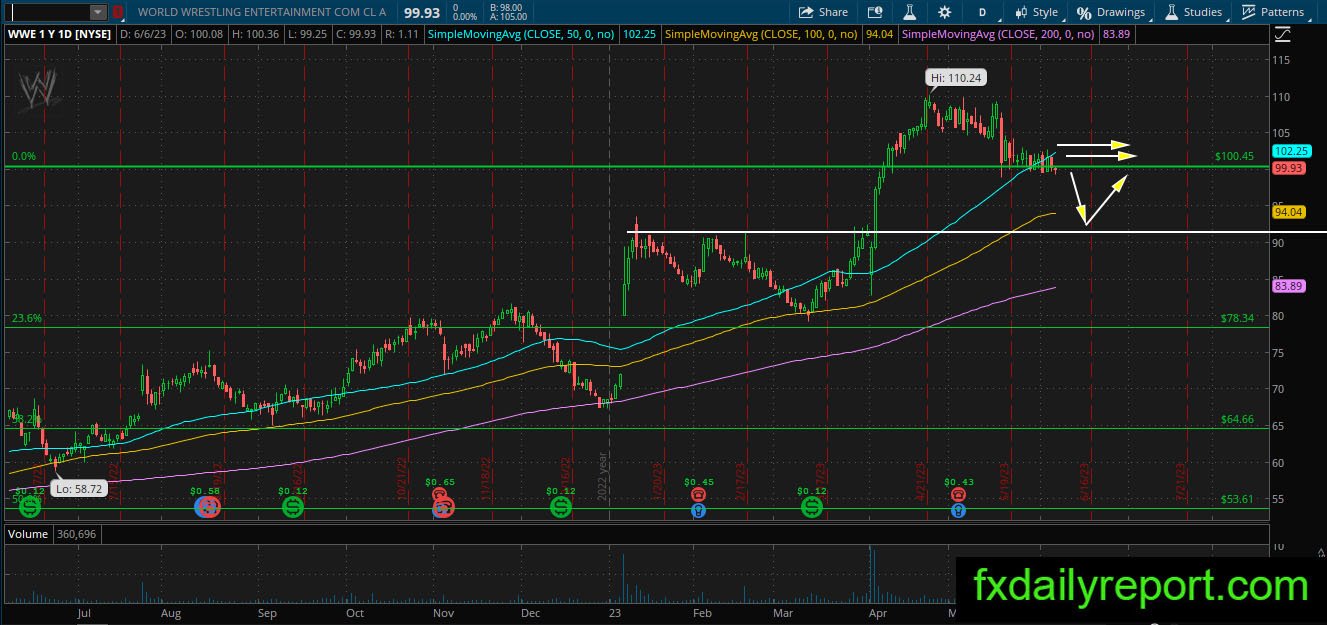Viewport: 1327px width, 625px height.
Task: Open the Patterns dropdown menu
Action: [x=1274, y=12]
